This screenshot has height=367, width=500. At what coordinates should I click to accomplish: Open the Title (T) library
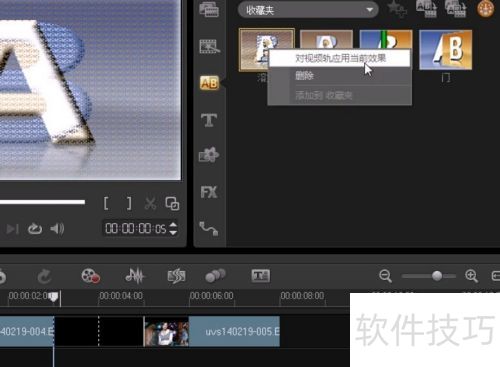[x=209, y=120]
